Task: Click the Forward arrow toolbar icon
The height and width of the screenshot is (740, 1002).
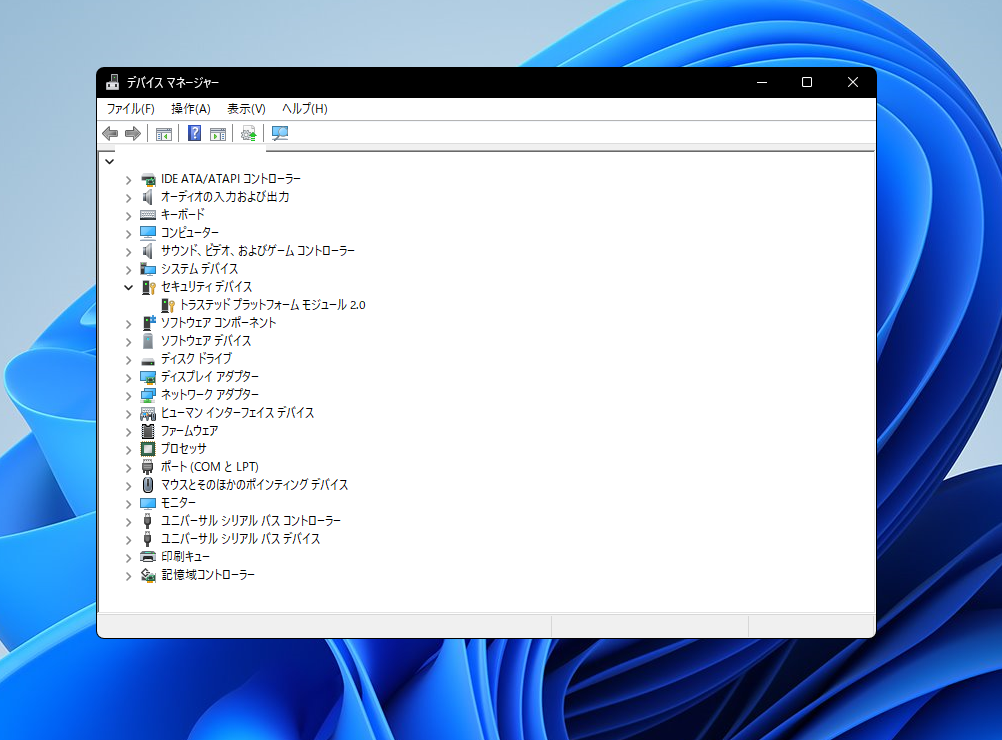Action: [x=133, y=134]
